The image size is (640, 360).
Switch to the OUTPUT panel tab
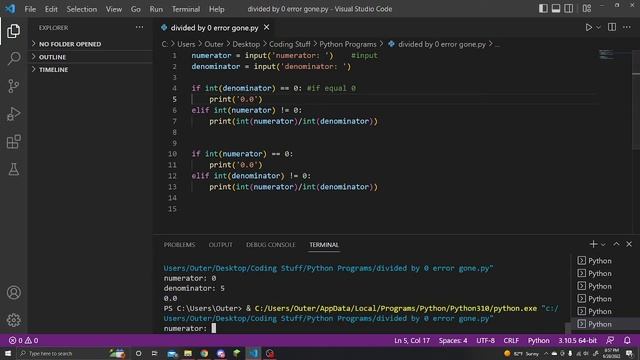pos(220,244)
